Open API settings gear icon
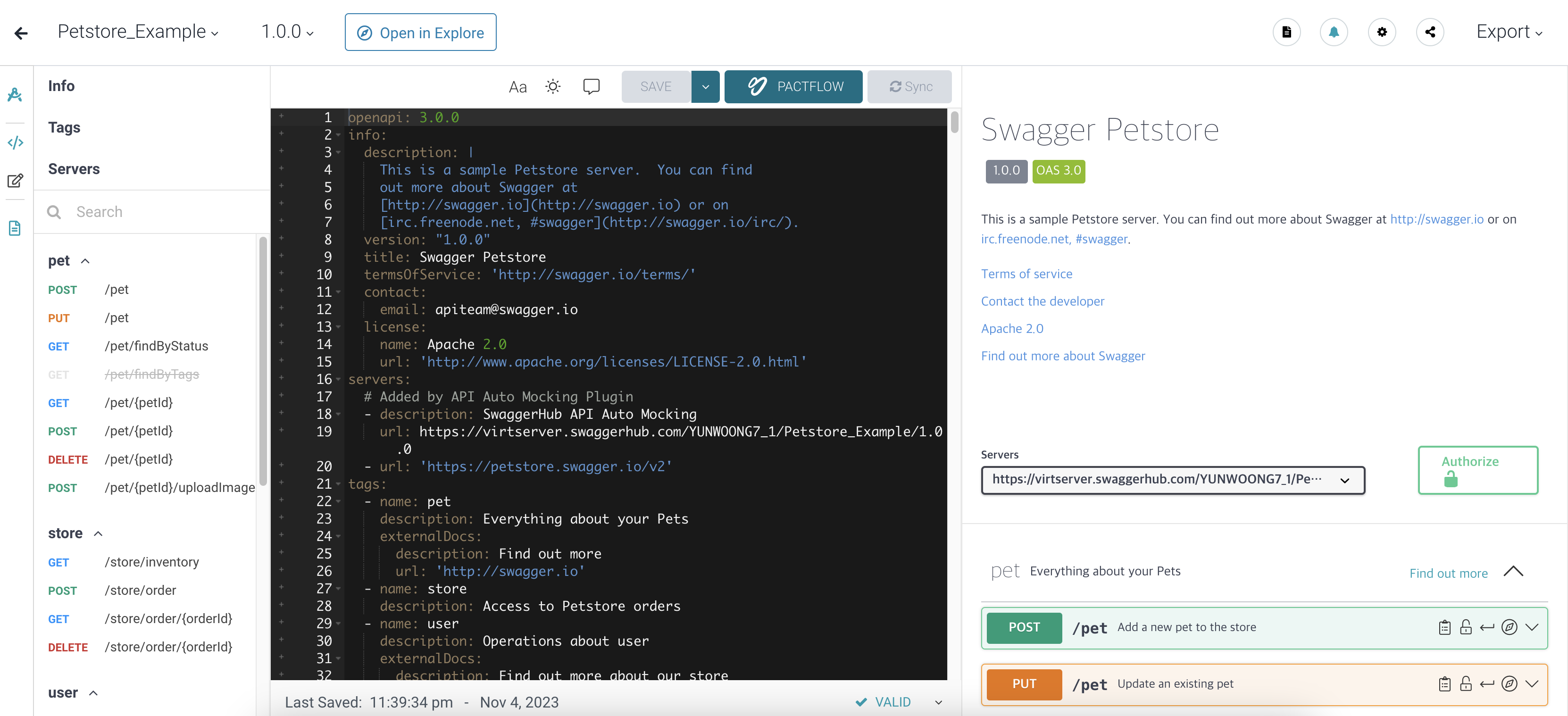Screen dimensions: 1568x716 coord(1382,32)
